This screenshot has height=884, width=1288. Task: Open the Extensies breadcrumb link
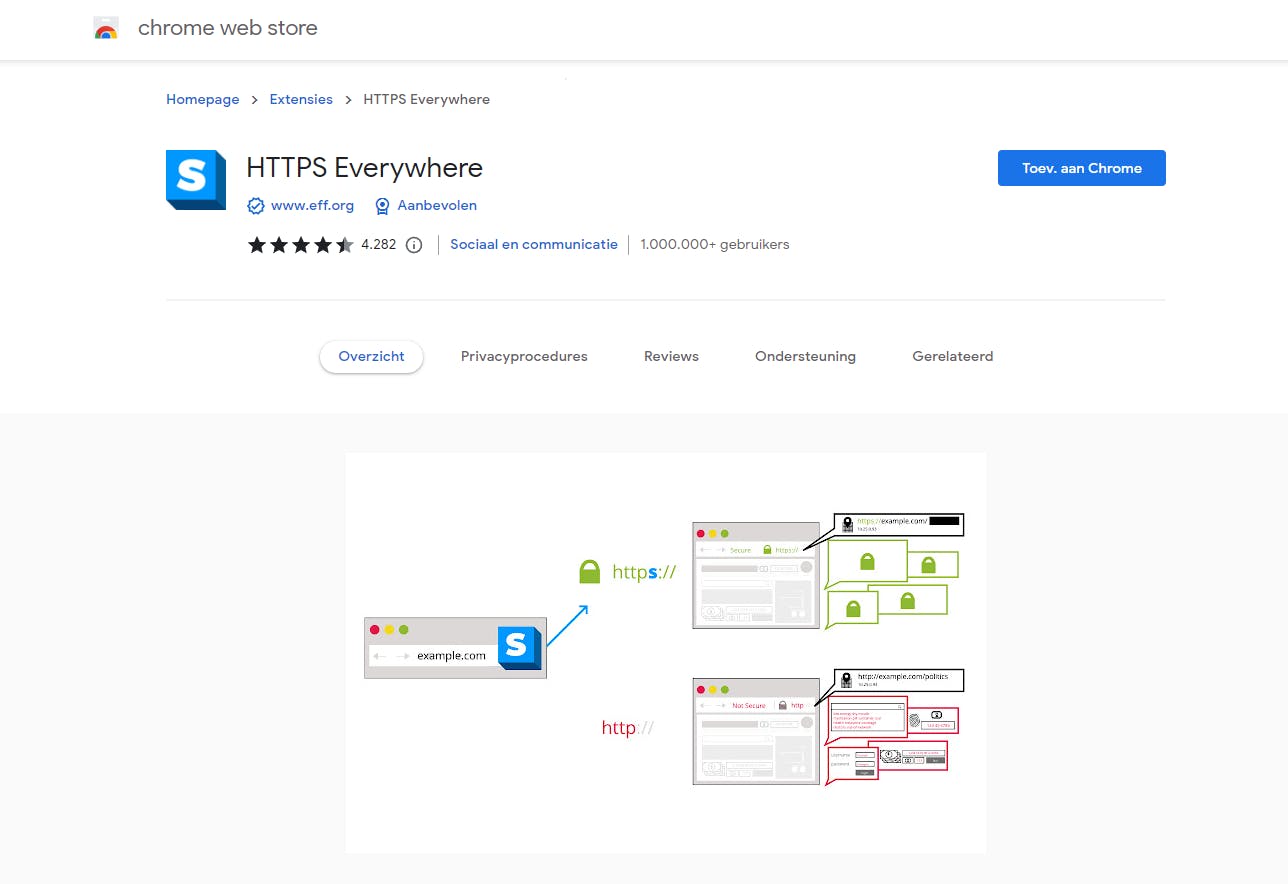tap(301, 100)
